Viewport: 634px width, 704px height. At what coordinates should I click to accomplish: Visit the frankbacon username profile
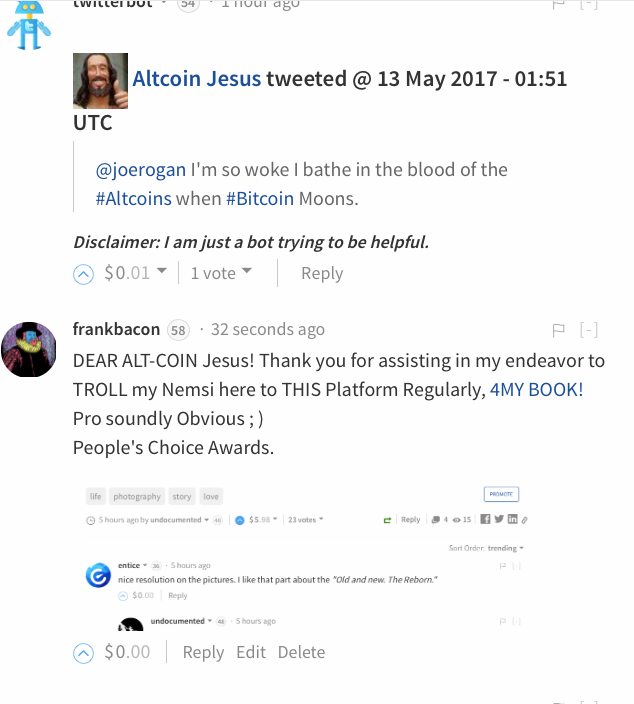pos(115,329)
